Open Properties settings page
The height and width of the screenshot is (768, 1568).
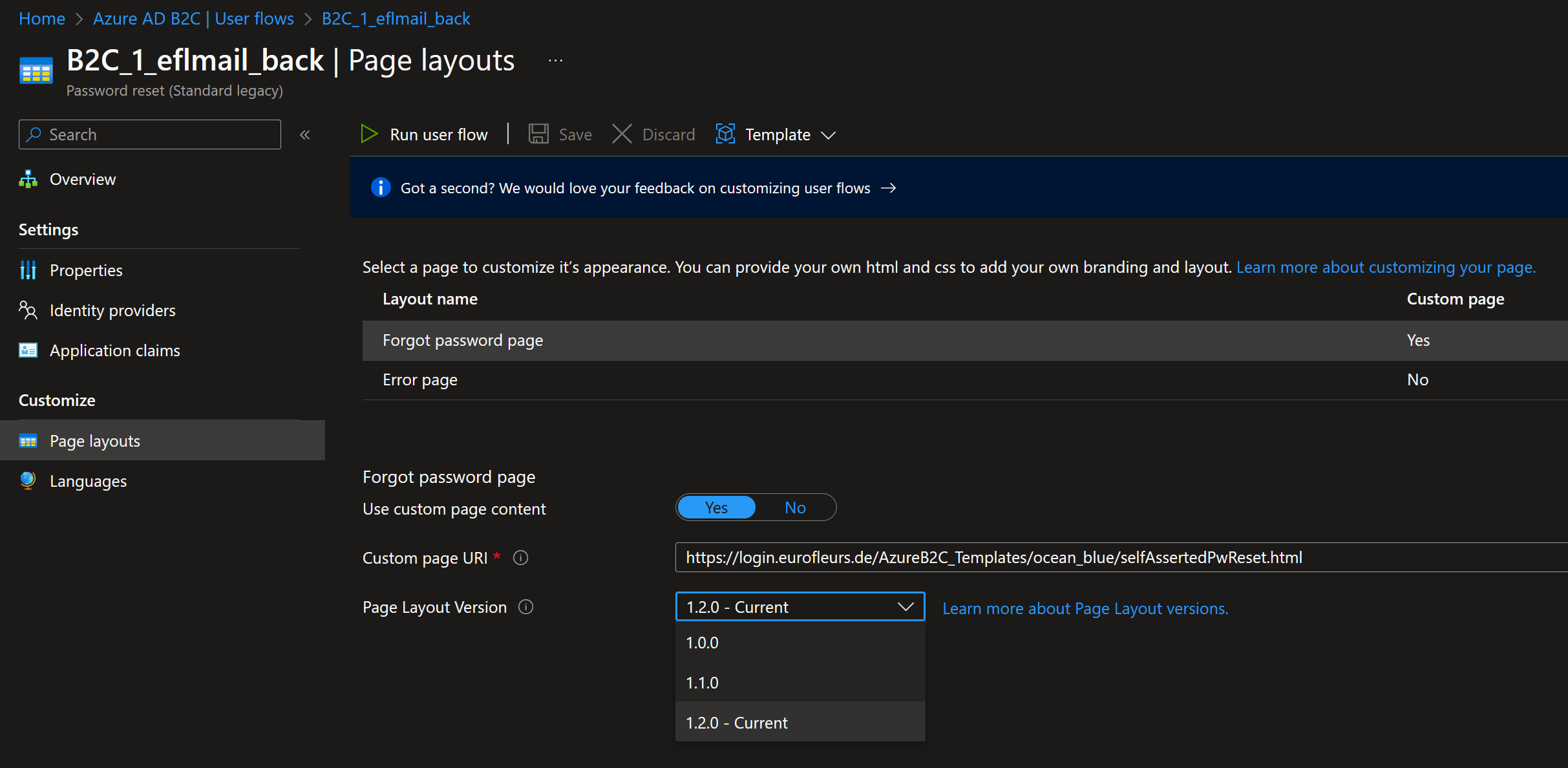(86, 270)
